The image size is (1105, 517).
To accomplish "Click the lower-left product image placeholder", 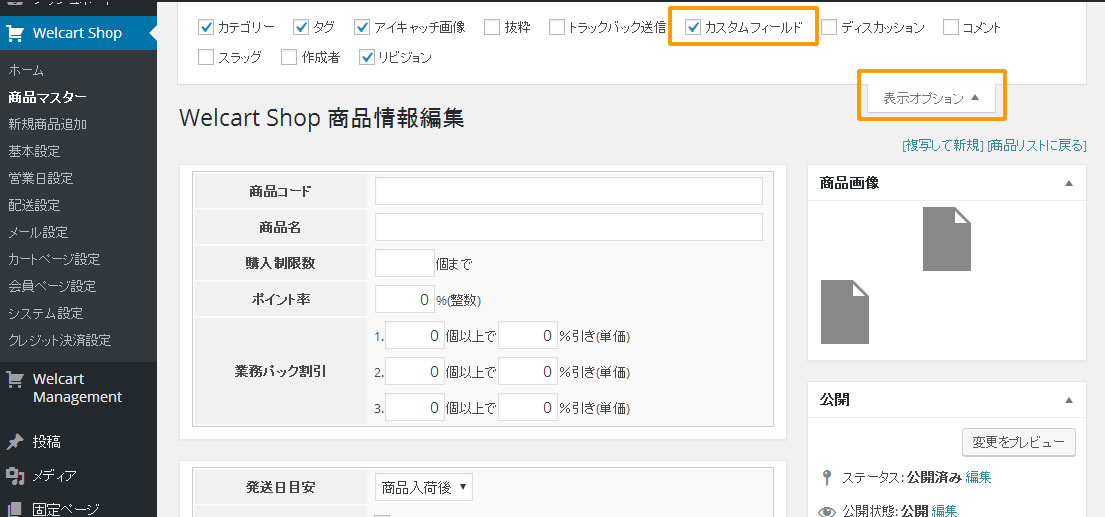I will (845, 312).
